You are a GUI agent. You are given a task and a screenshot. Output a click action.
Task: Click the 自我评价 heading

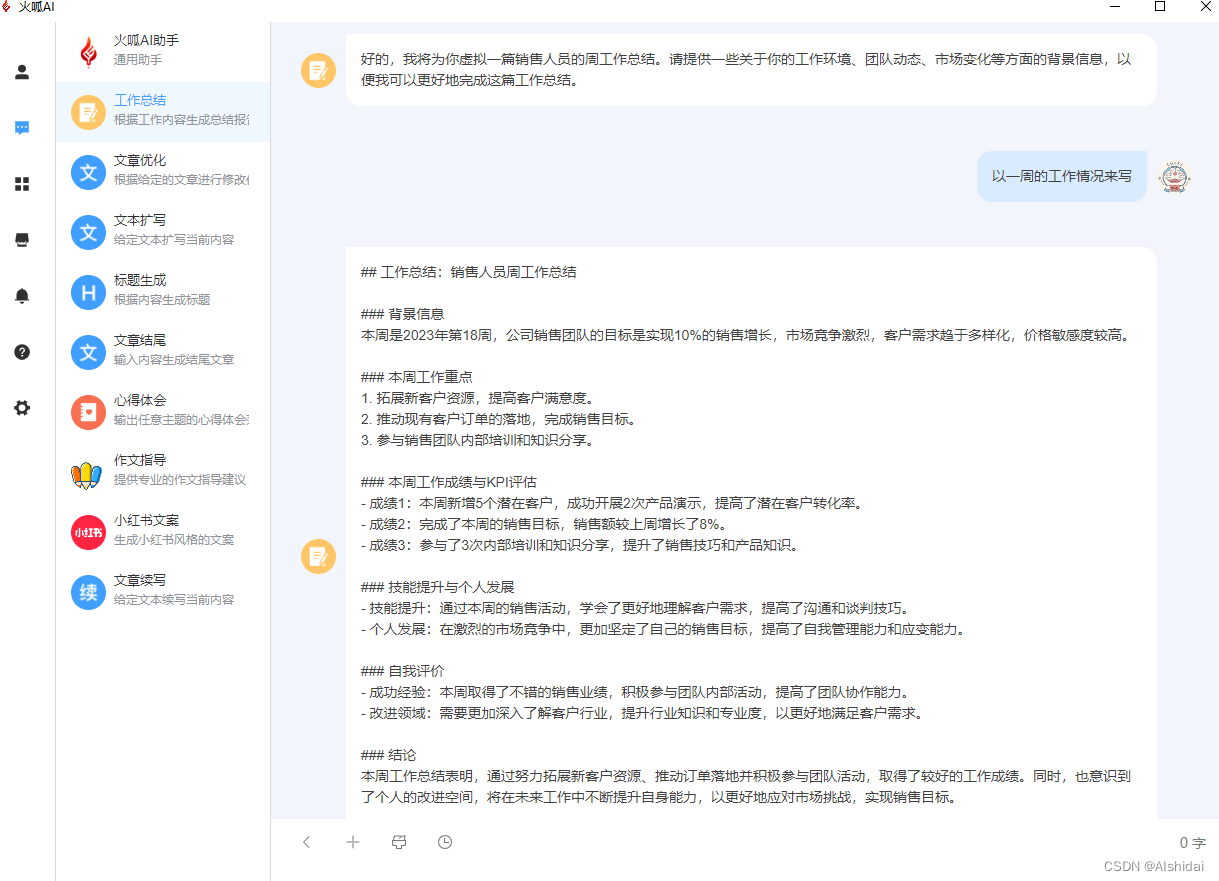point(402,671)
